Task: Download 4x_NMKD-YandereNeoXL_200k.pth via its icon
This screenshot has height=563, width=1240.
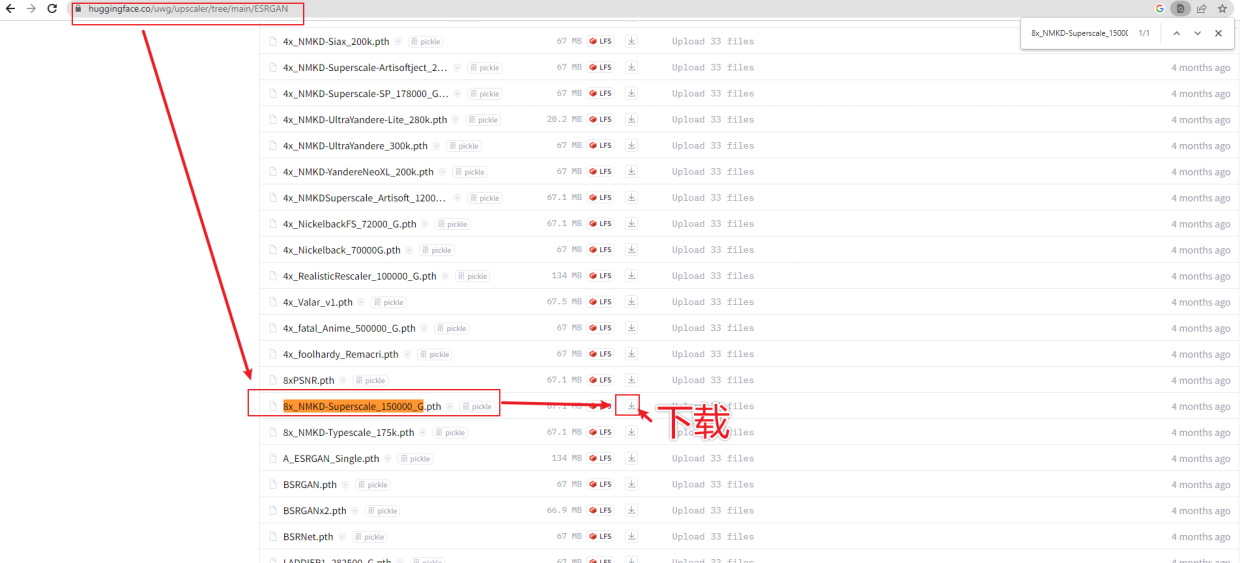Action: click(631, 171)
